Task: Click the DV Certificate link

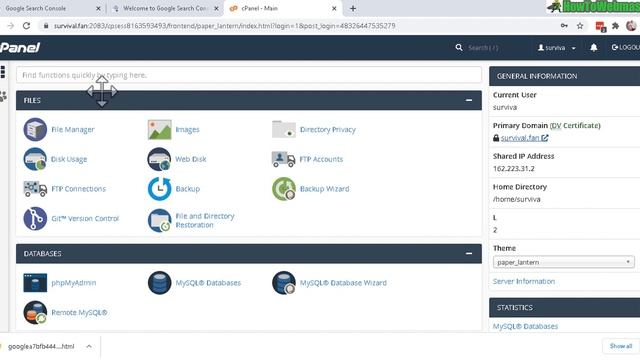Action: coord(575,125)
